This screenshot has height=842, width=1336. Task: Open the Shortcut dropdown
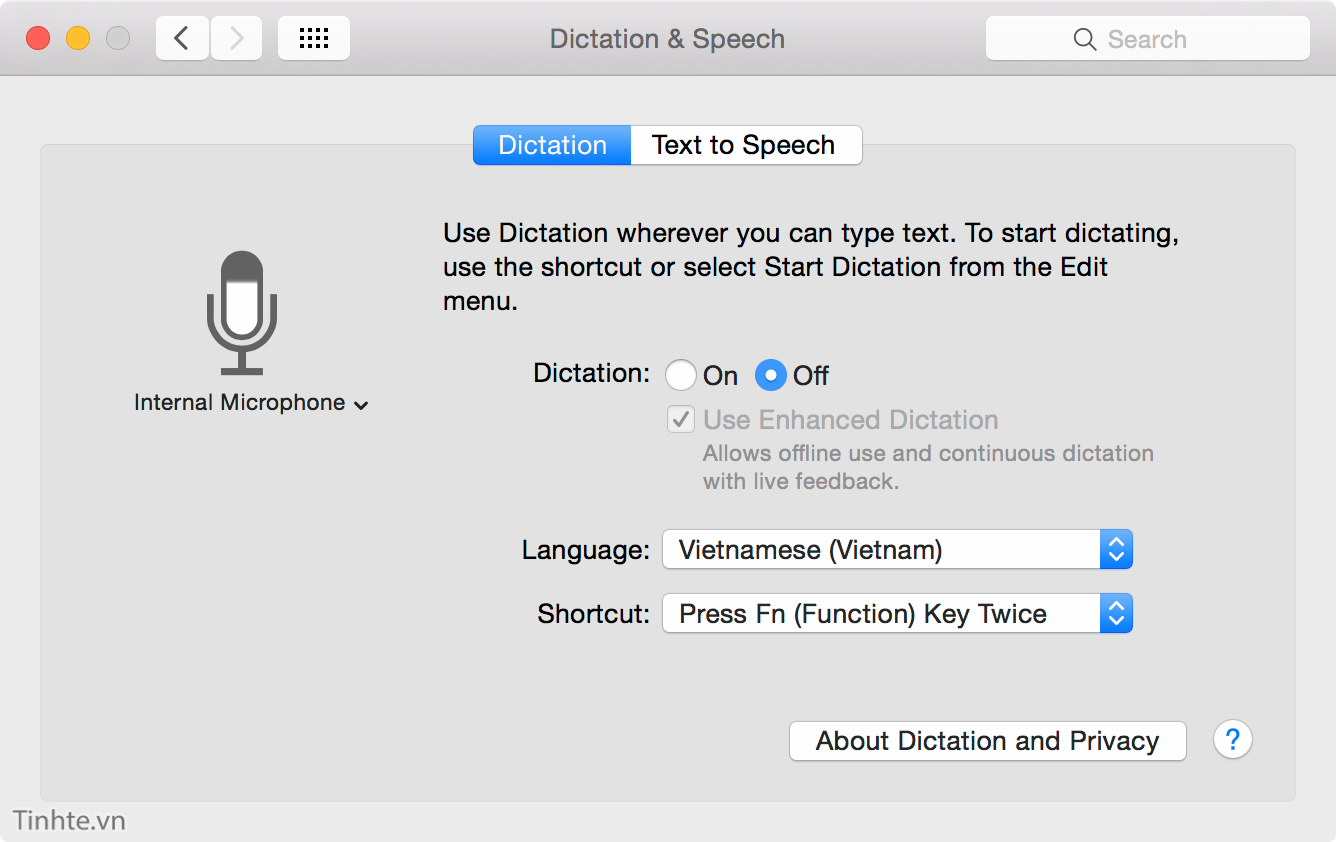click(897, 613)
